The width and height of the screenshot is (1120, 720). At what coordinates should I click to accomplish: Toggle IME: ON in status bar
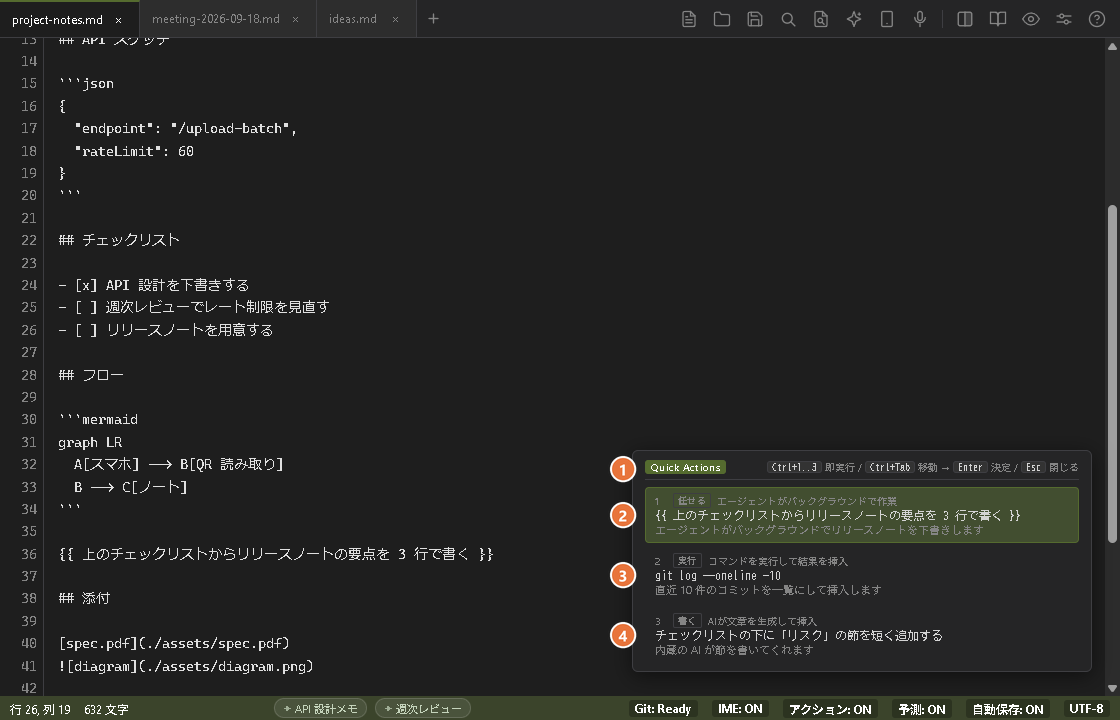[740, 709]
